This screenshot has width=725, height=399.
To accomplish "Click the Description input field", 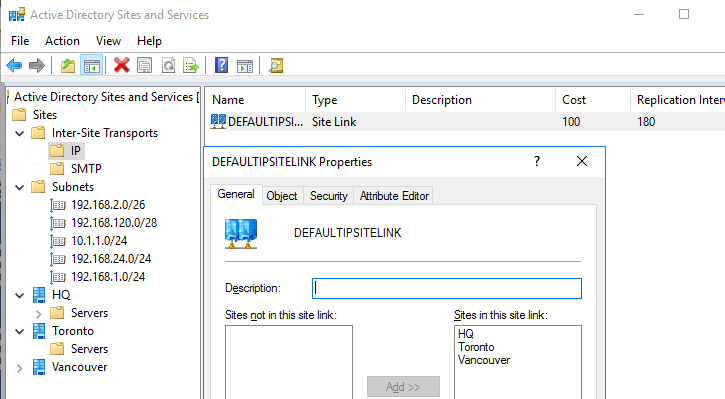I will click(x=447, y=289).
